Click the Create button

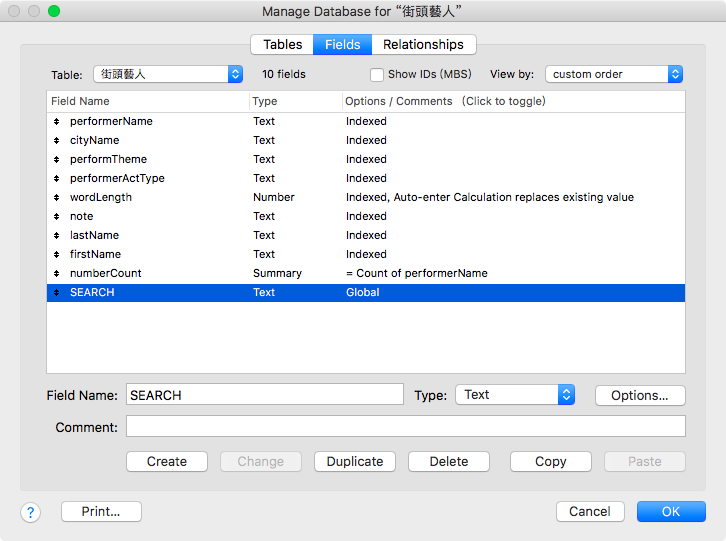[167, 461]
